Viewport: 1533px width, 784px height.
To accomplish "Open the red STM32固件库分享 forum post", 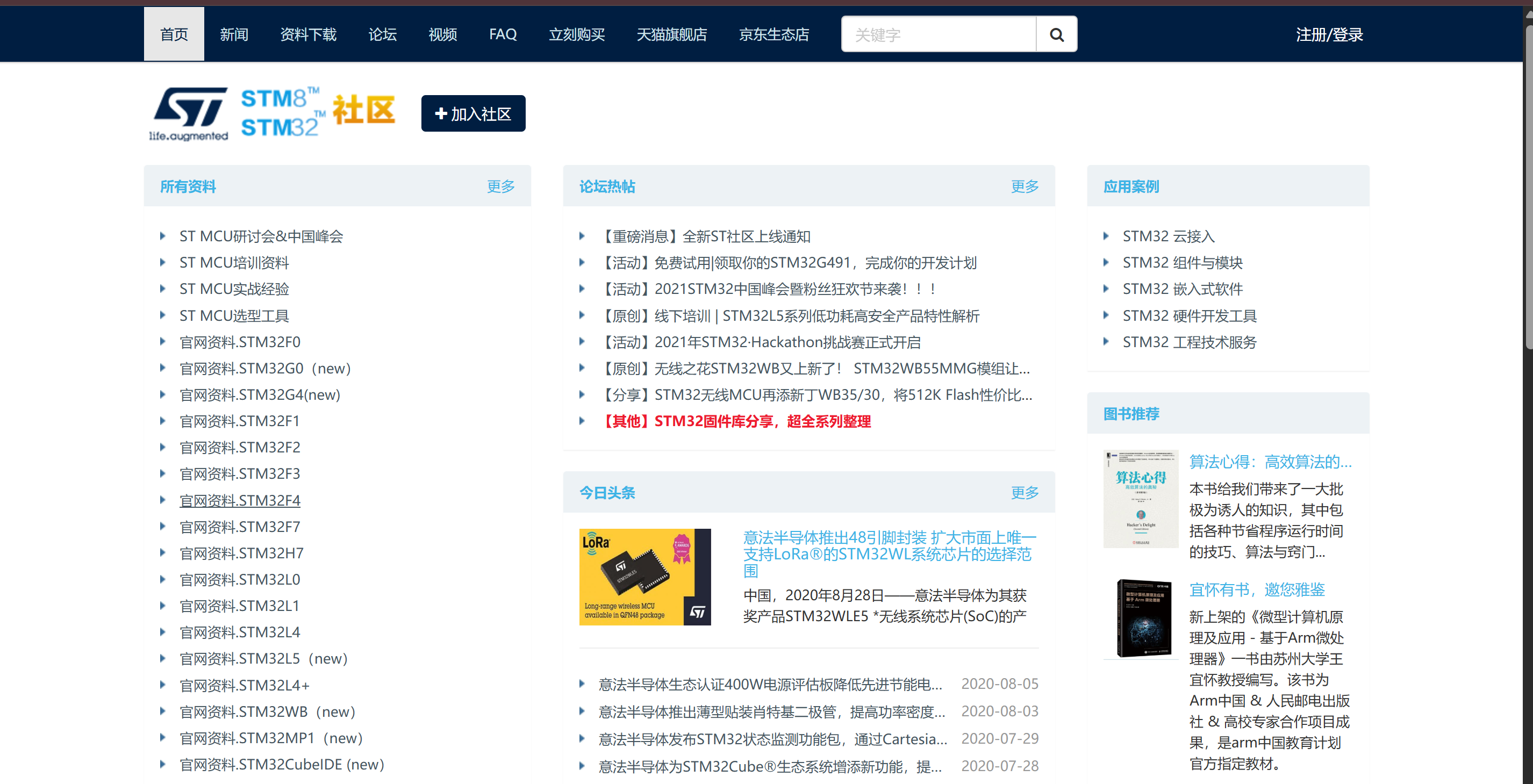I will pyautogui.click(x=737, y=421).
